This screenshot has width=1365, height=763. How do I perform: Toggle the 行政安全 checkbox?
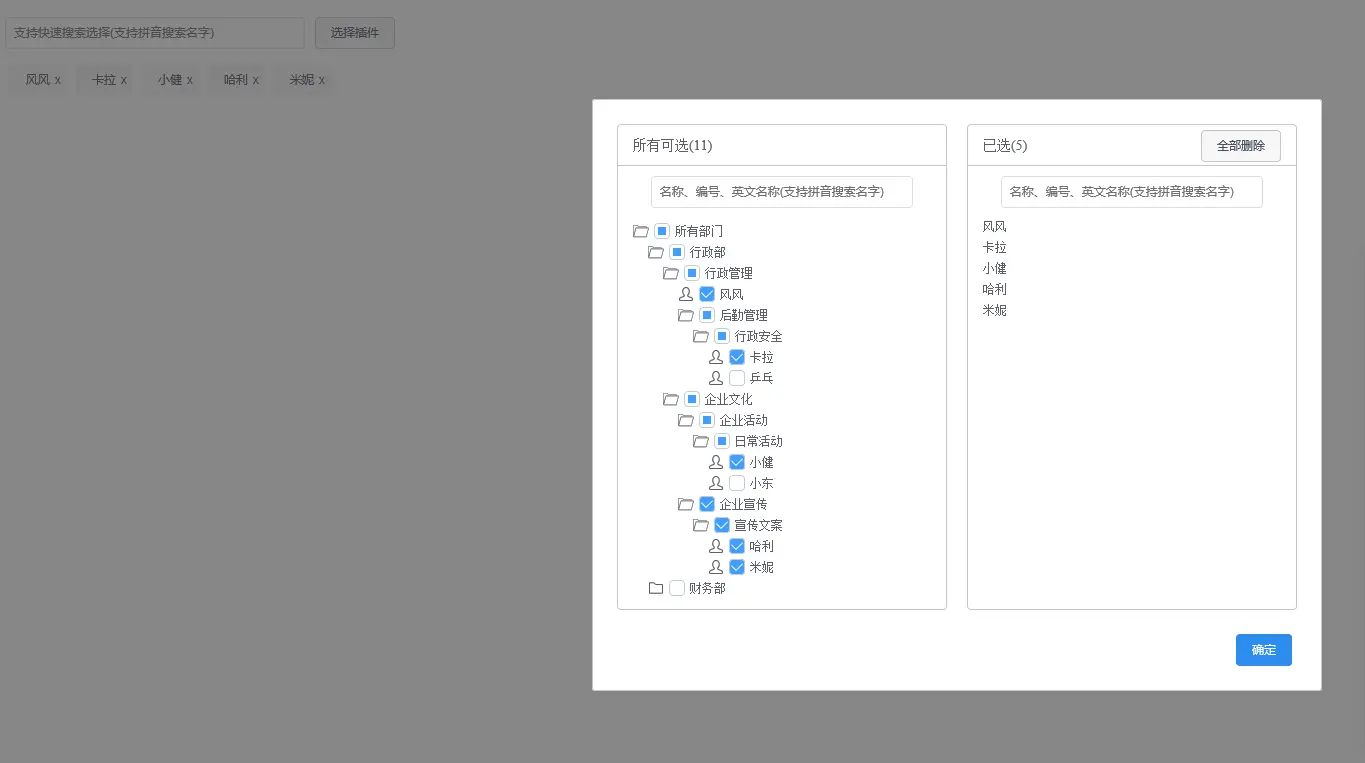point(722,336)
